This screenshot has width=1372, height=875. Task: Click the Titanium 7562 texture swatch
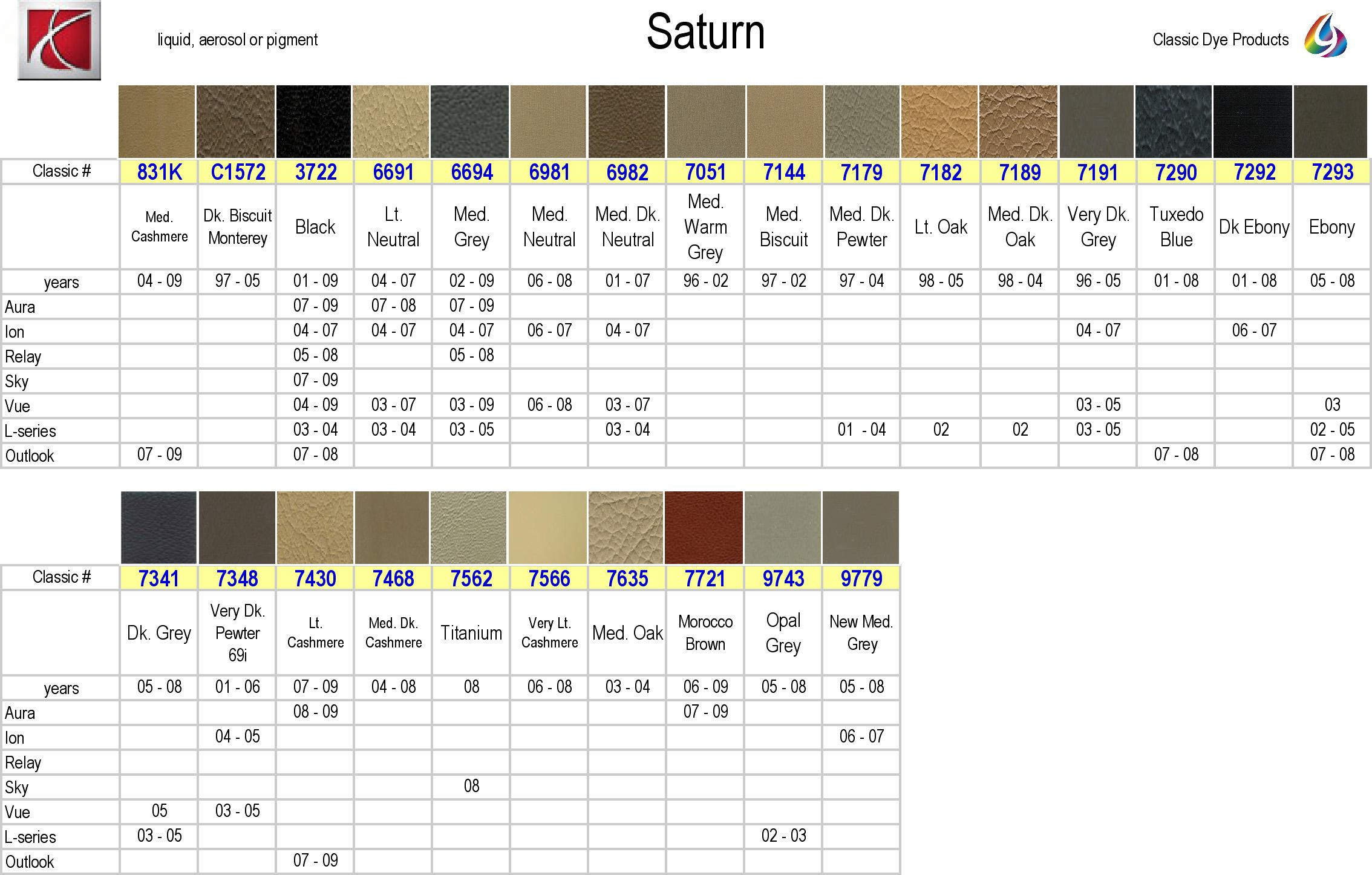469,528
